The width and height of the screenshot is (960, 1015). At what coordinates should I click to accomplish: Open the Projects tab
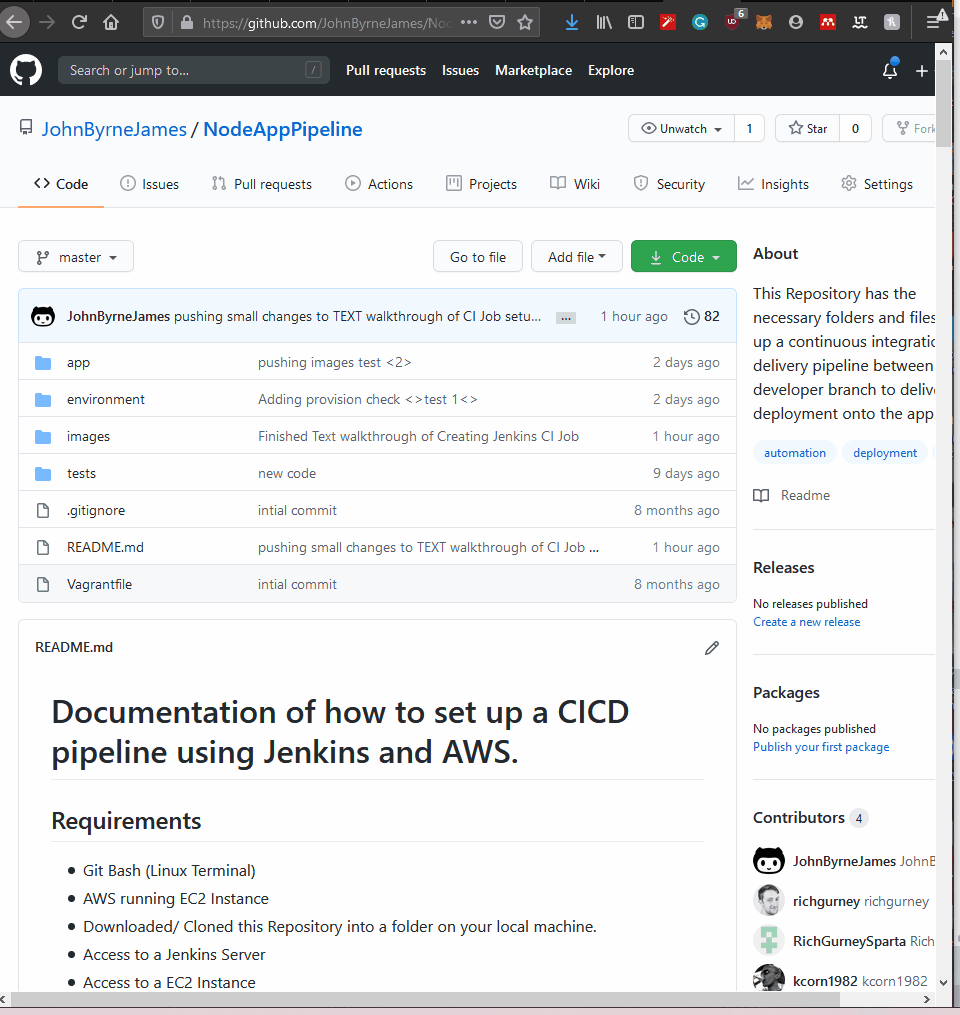click(x=482, y=184)
